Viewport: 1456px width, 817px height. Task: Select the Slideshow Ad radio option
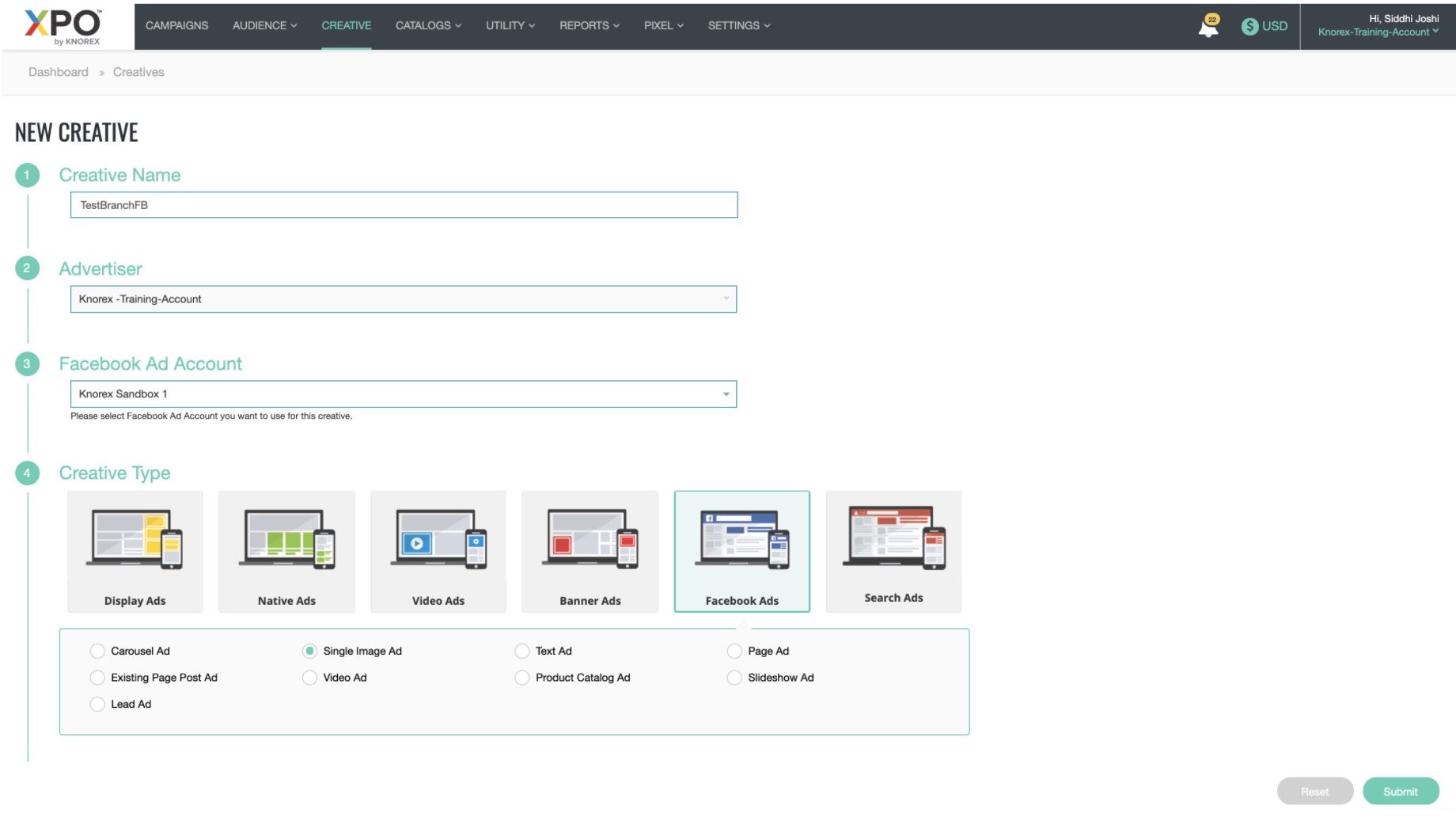pos(734,678)
